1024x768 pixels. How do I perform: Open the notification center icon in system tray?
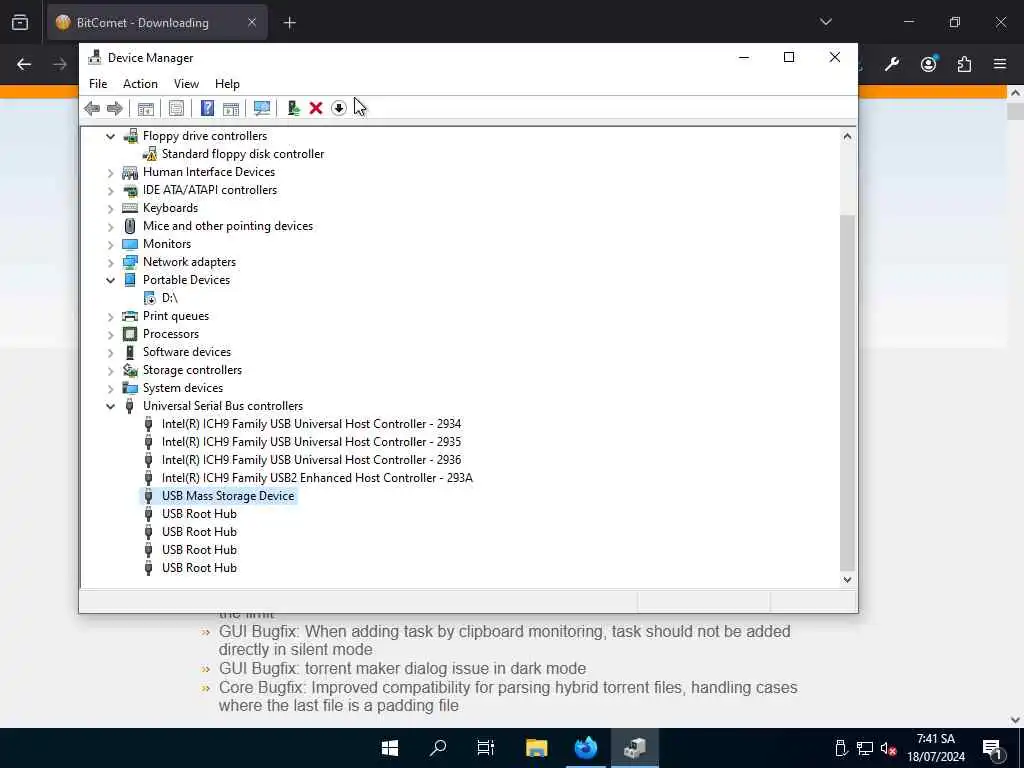pos(992,748)
